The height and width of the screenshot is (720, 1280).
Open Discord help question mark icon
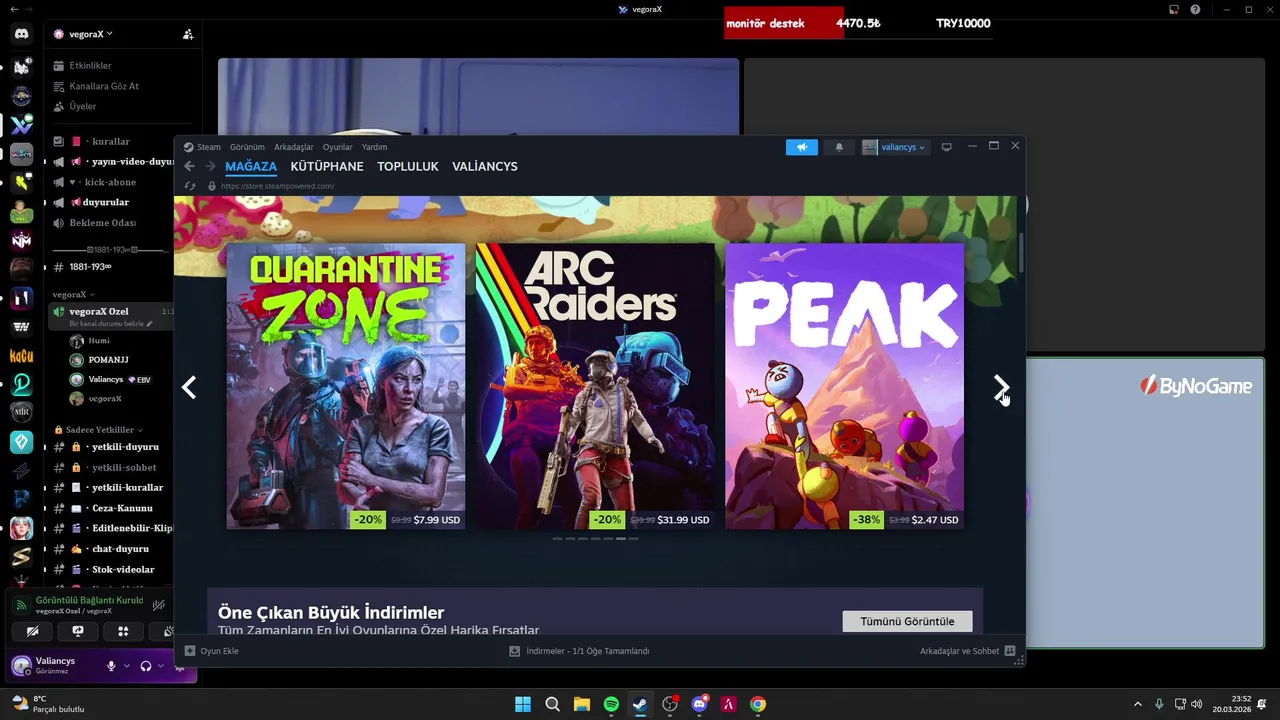(1195, 9)
